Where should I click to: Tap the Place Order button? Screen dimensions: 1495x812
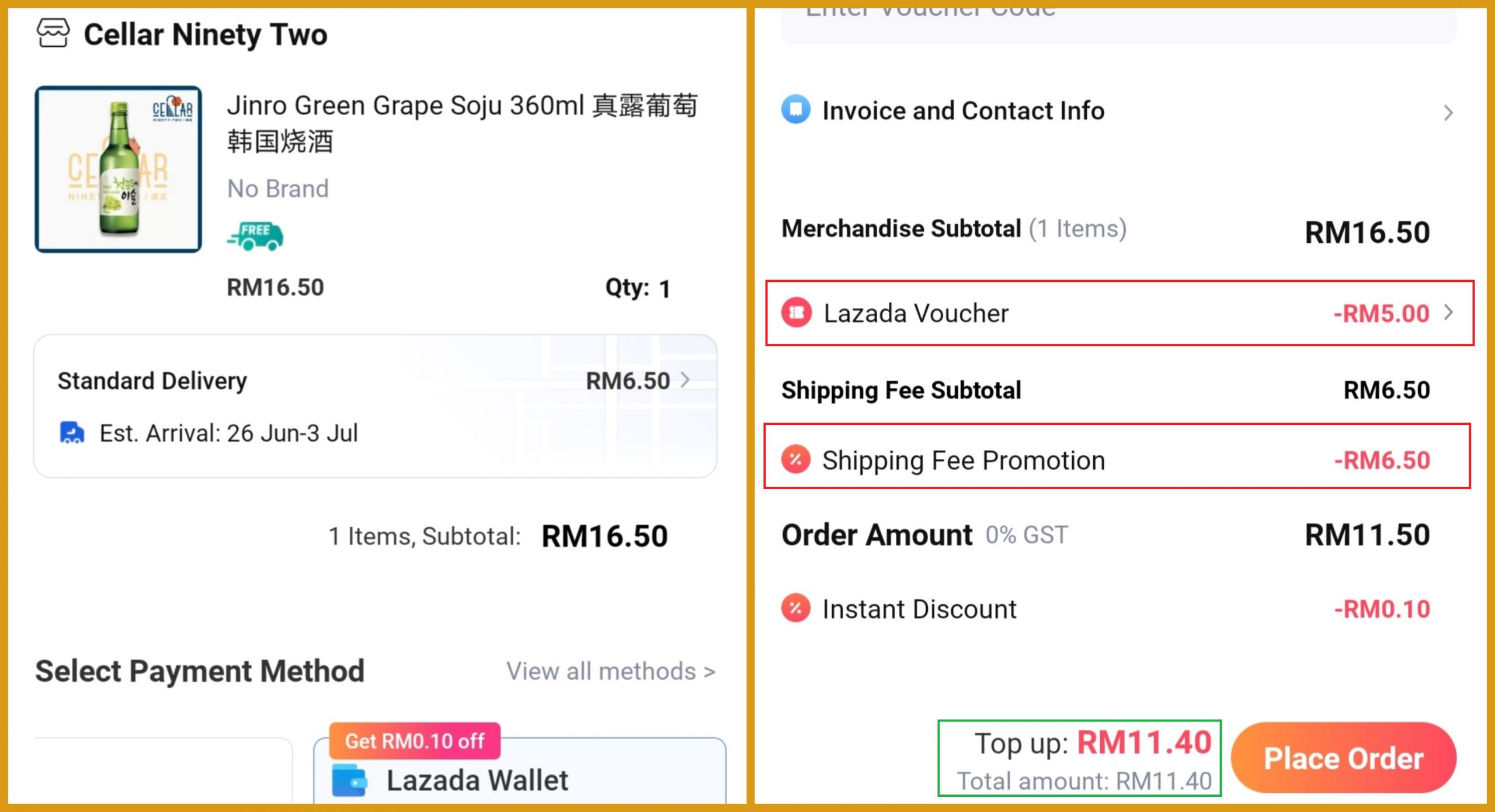tap(1344, 758)
